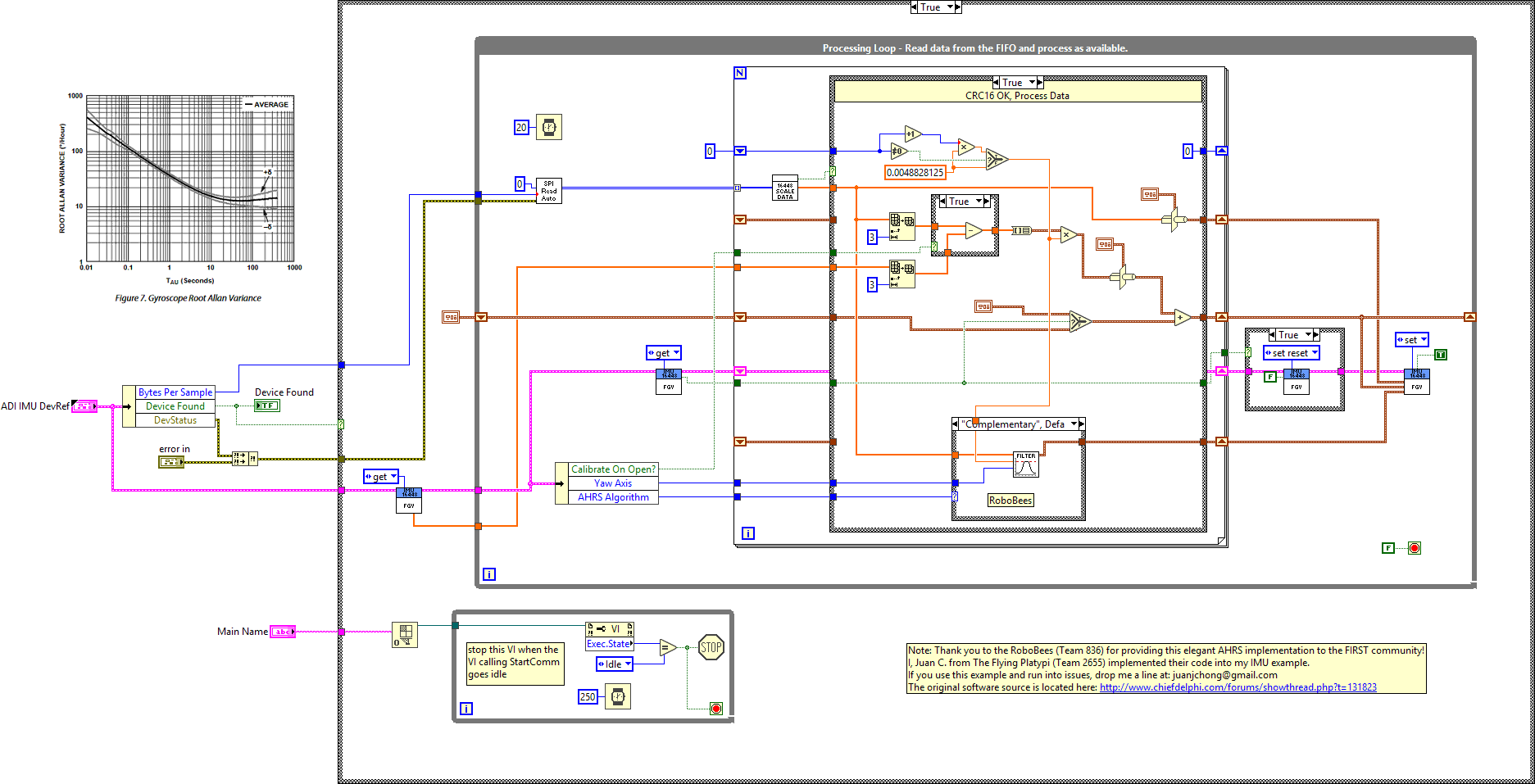Click the False boolean constant near red stop terminal

[1388, 548]
